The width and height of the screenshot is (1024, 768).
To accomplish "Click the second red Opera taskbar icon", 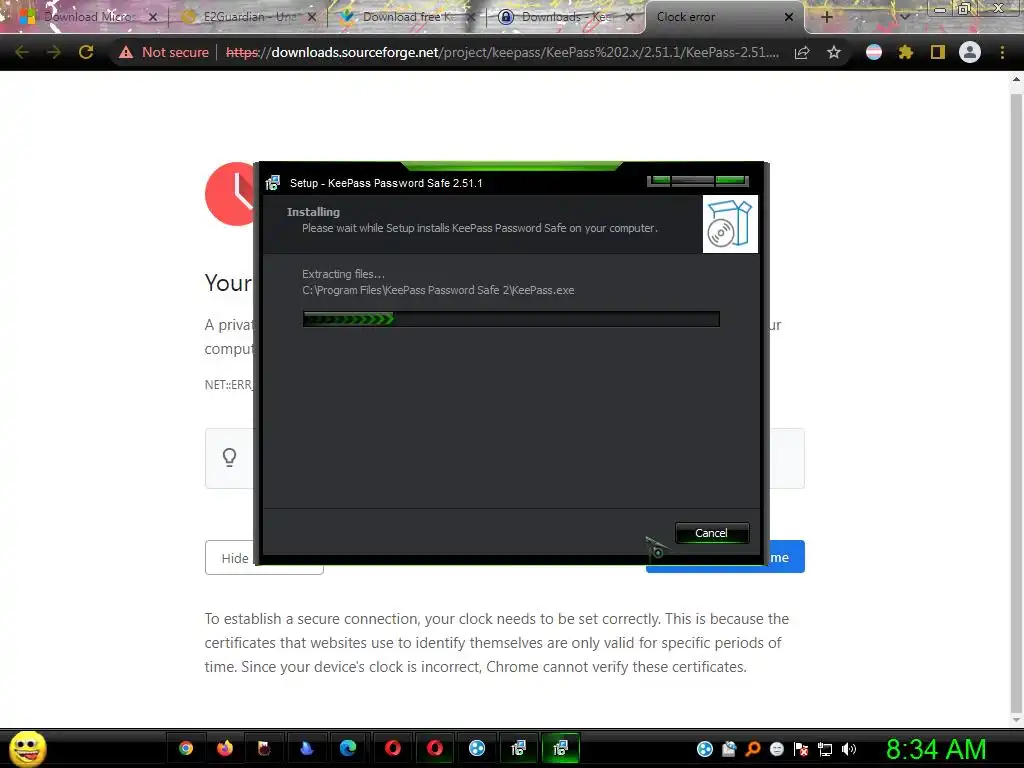I will (435, 748).
